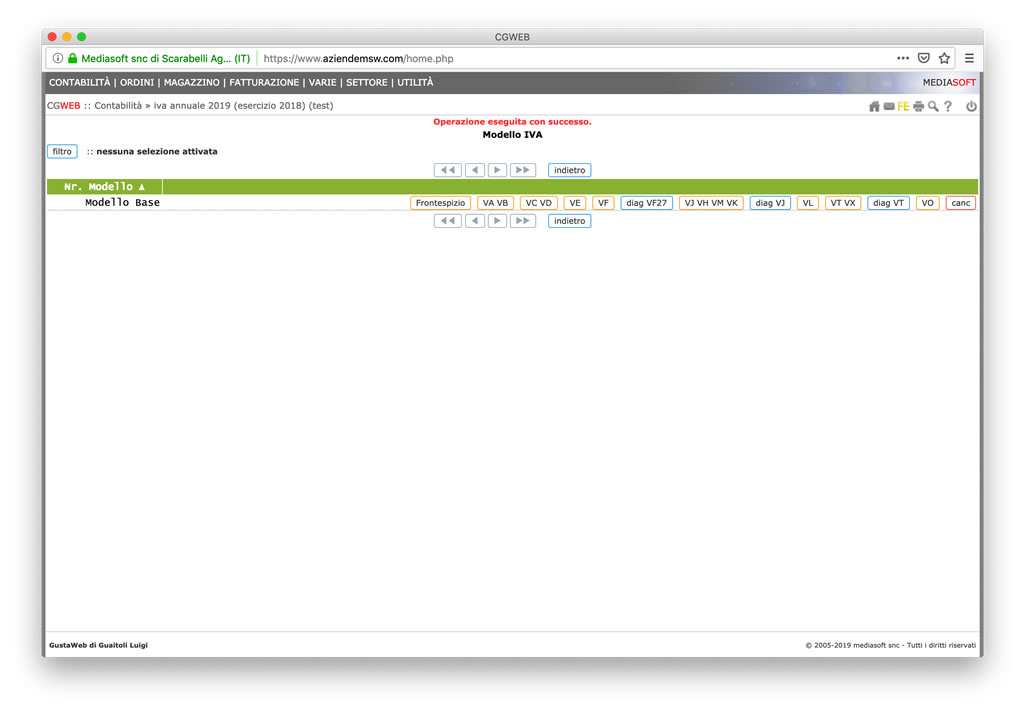The image size is (1024, 711).
Task: Open the home icon in the CGWEB toolbar
Action: pos(874,106)
